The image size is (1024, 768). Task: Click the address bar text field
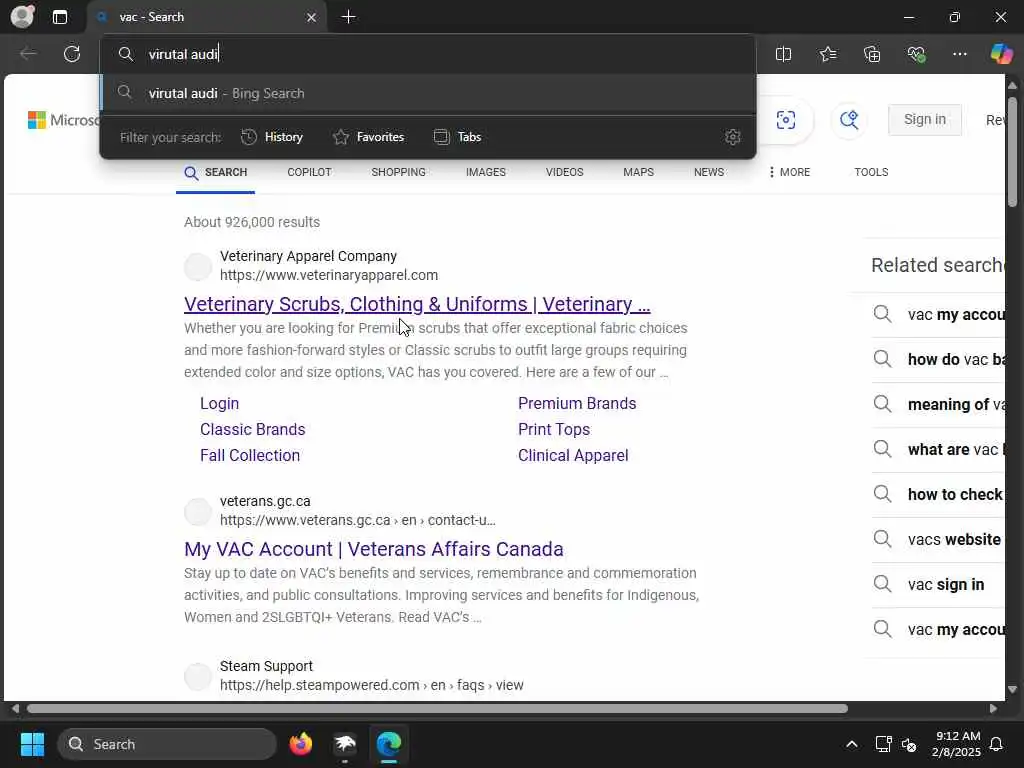click(x=428, y=54)
